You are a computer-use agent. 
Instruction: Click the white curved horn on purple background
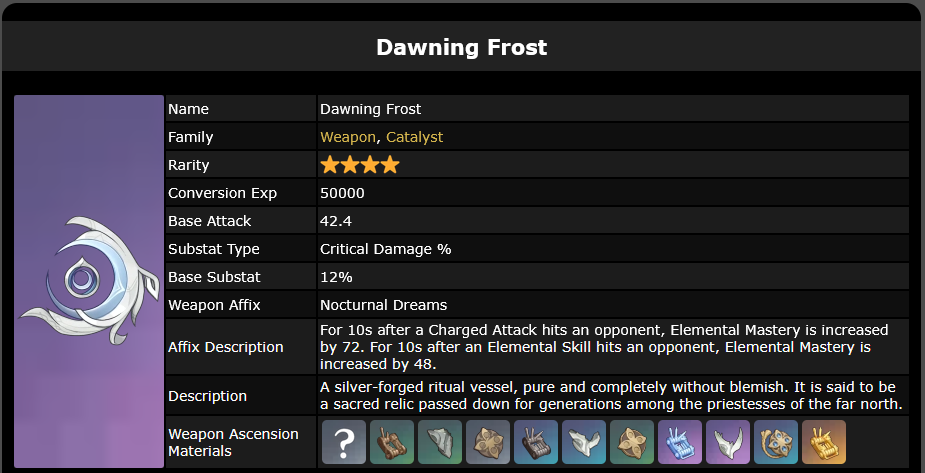pyautogui.click(x=728, y=442)
